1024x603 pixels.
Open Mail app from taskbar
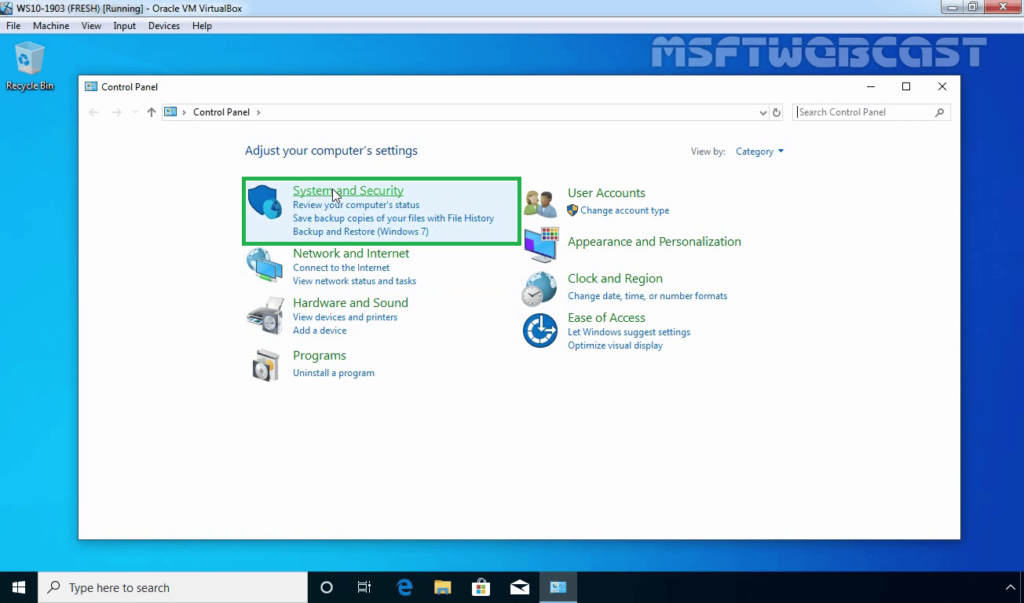pyautogui.click(x=520, y=587)
